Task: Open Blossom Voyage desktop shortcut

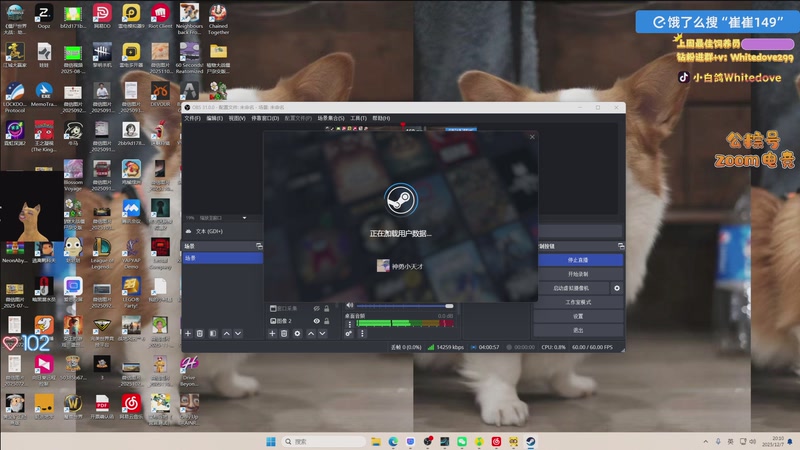Action: tap(73, 175)
